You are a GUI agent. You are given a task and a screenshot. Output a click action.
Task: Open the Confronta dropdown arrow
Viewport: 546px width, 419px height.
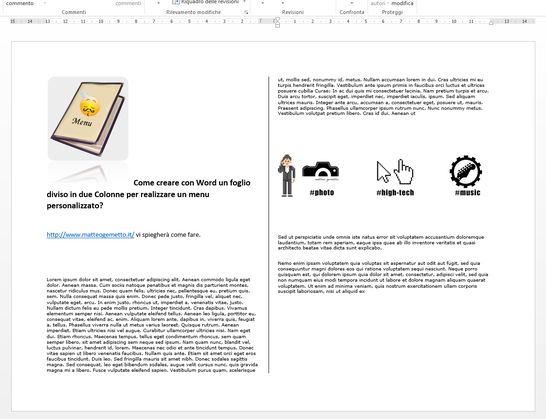click(x=351, y=3)
